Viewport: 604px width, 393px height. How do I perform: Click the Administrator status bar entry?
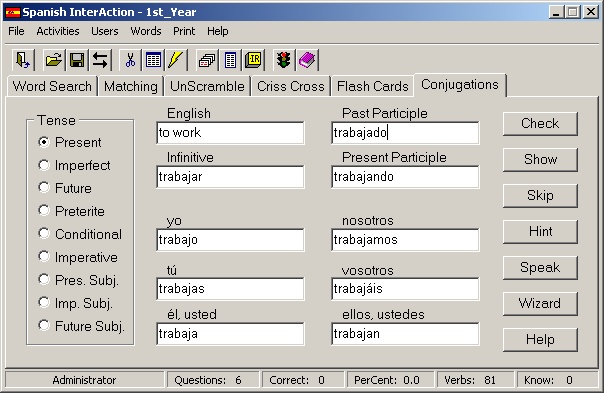(x=84, y=380)
